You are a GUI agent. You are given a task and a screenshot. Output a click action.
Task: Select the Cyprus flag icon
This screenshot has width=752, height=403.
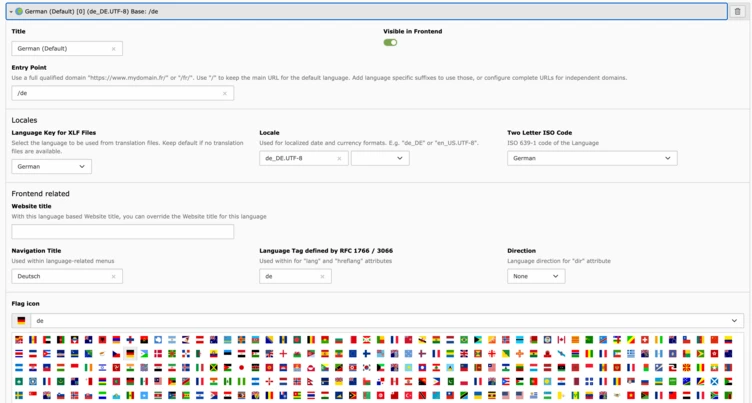(x=103, y=354)
